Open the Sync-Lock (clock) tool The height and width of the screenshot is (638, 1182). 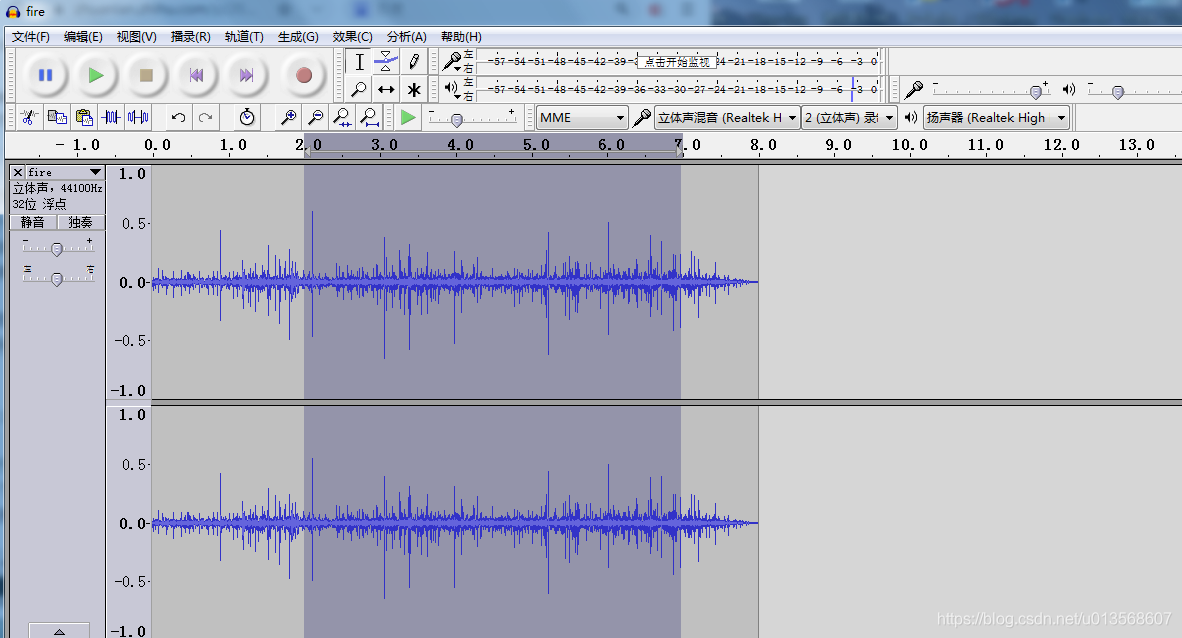(x=247, y=117)
